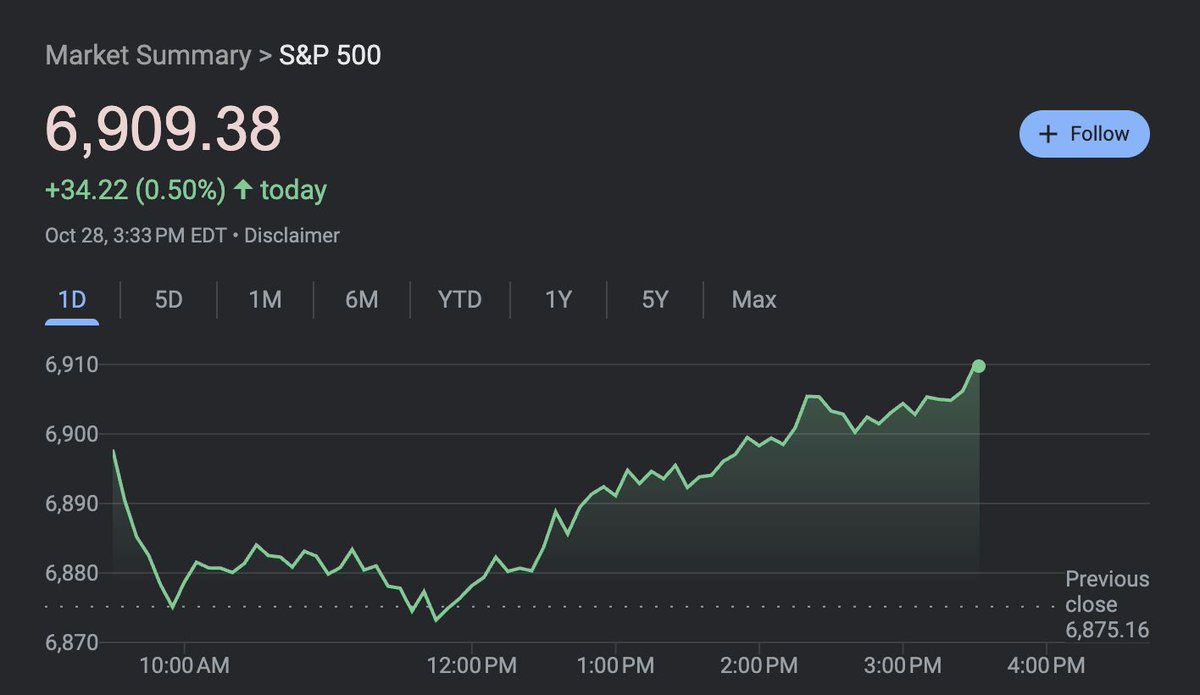Viewport: 1200px width, 695px height.
Task: Open the Disclaimer link
Action: 292,236
